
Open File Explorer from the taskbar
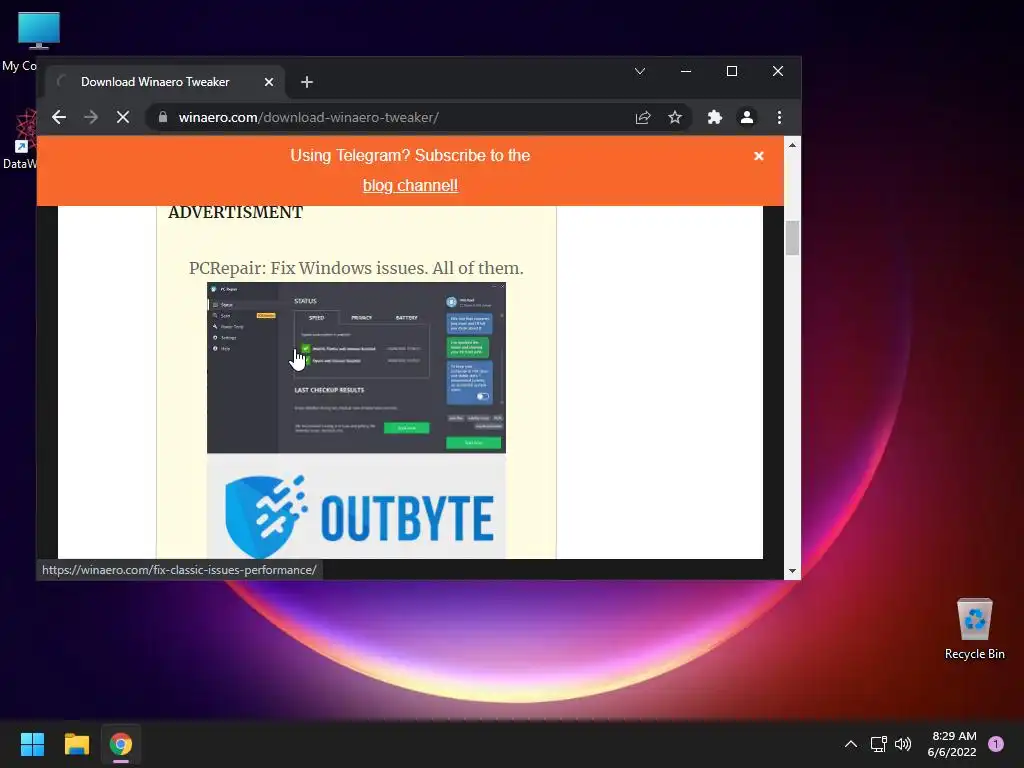pyautogui.click(x=76, y=744)
